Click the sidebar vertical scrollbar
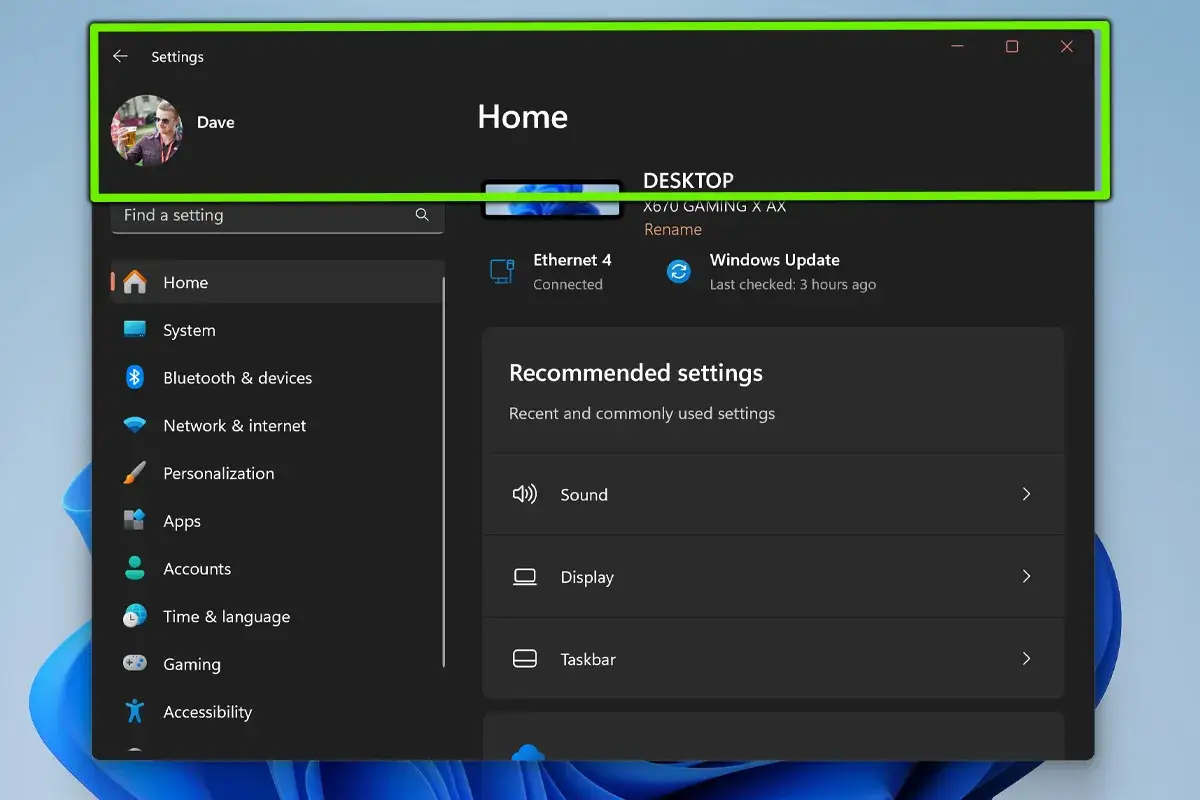Screen dimensions: 1200x800 point(444,472)
